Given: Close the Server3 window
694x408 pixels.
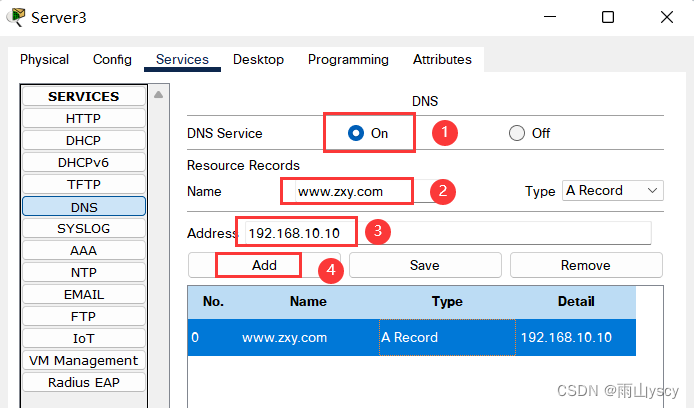Looking at the screenshot, I should click(667, 17).
